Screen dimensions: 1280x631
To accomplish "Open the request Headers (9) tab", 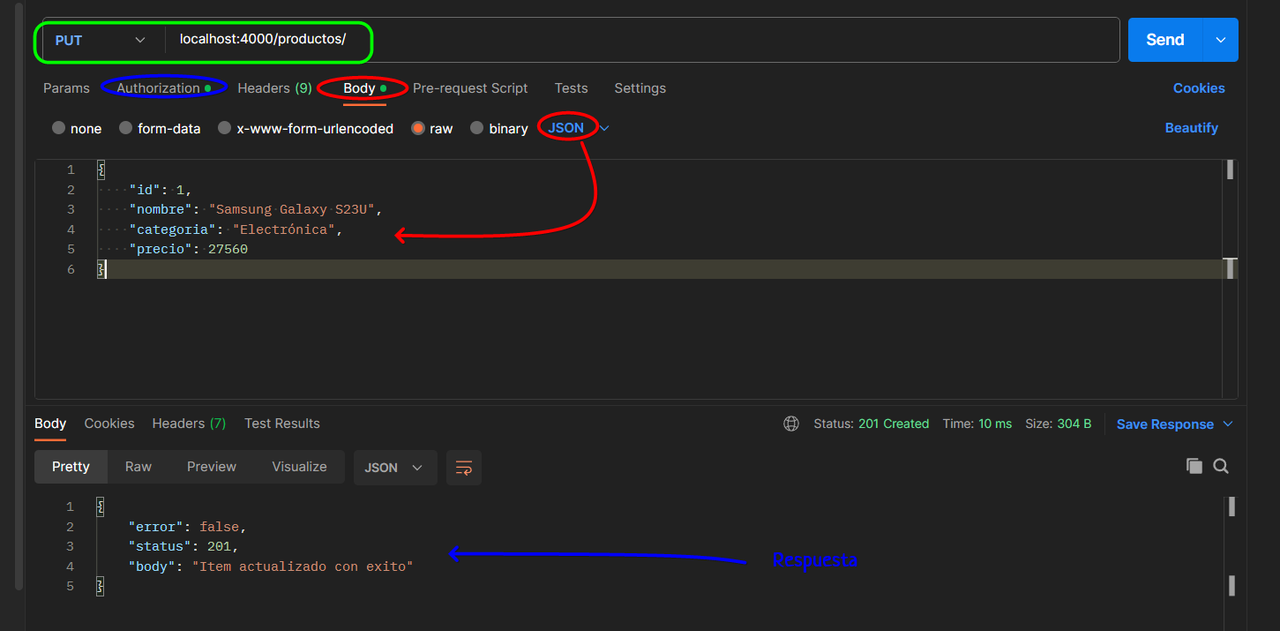I will click(x=275, y=88).
